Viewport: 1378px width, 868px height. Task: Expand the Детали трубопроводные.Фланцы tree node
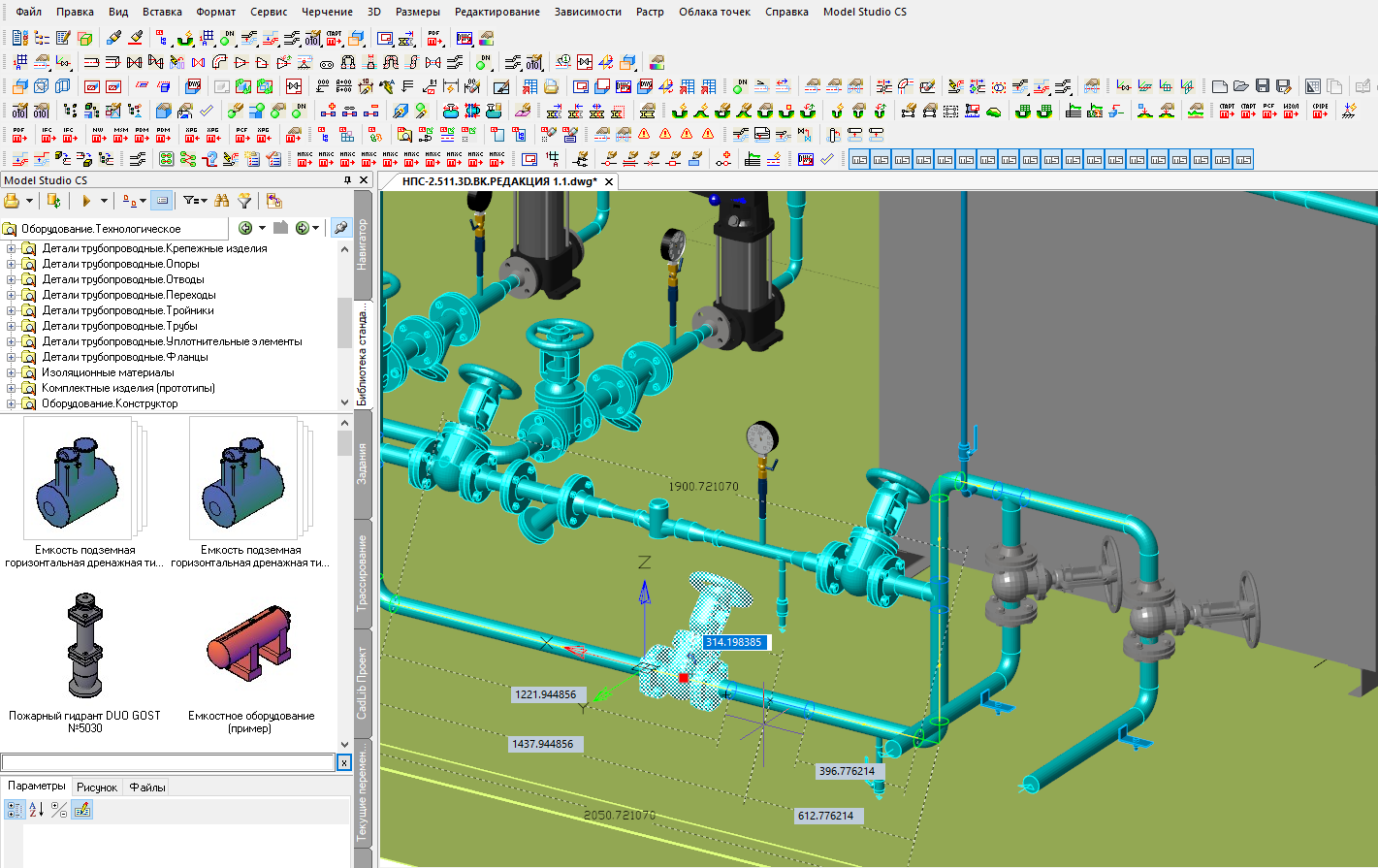click(12, 357)
